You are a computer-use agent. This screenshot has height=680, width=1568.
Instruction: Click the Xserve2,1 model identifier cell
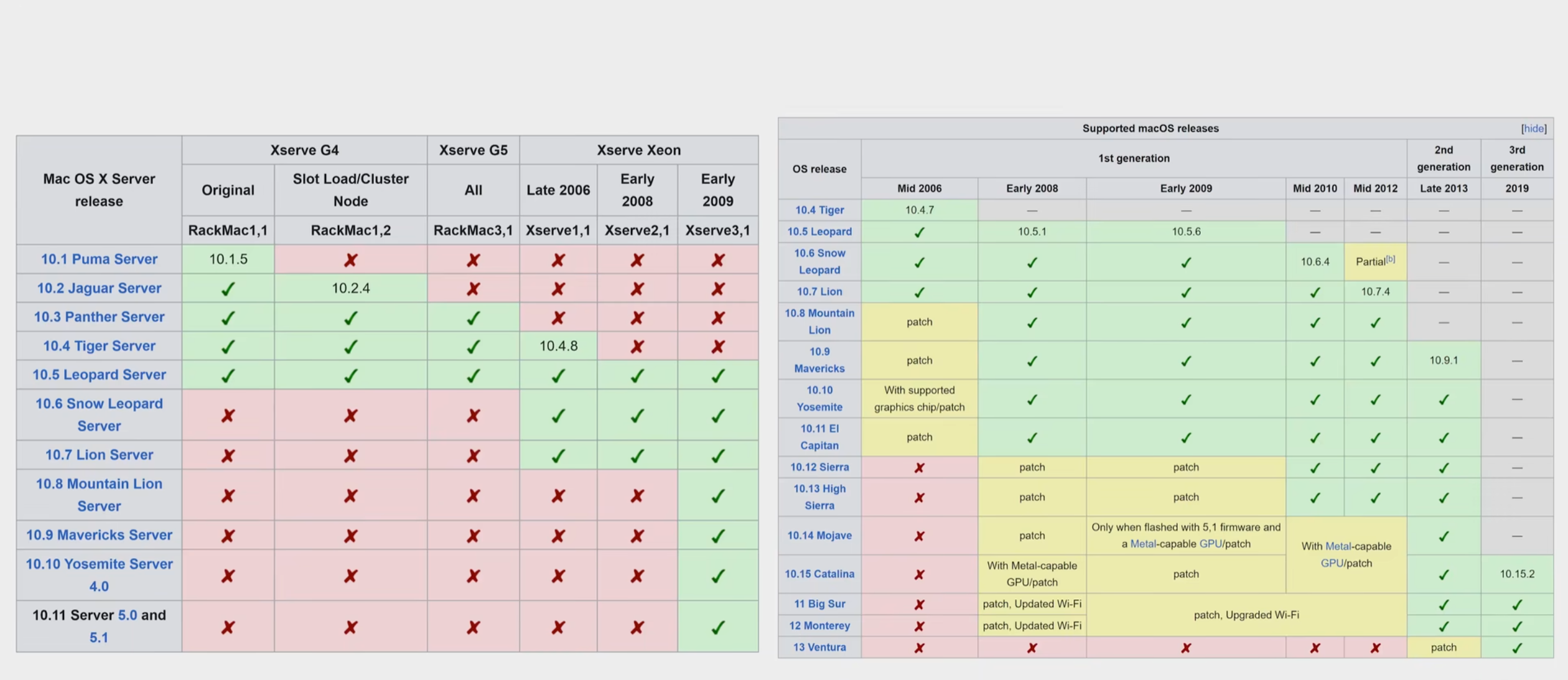click(637, 231)
